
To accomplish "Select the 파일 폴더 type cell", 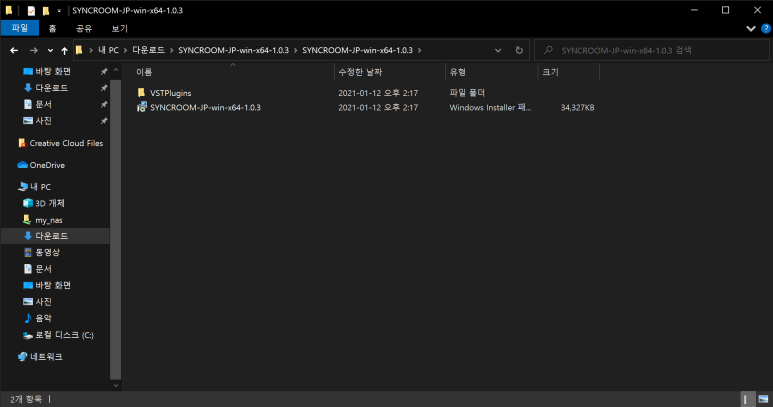I will (x=467, y=93).
